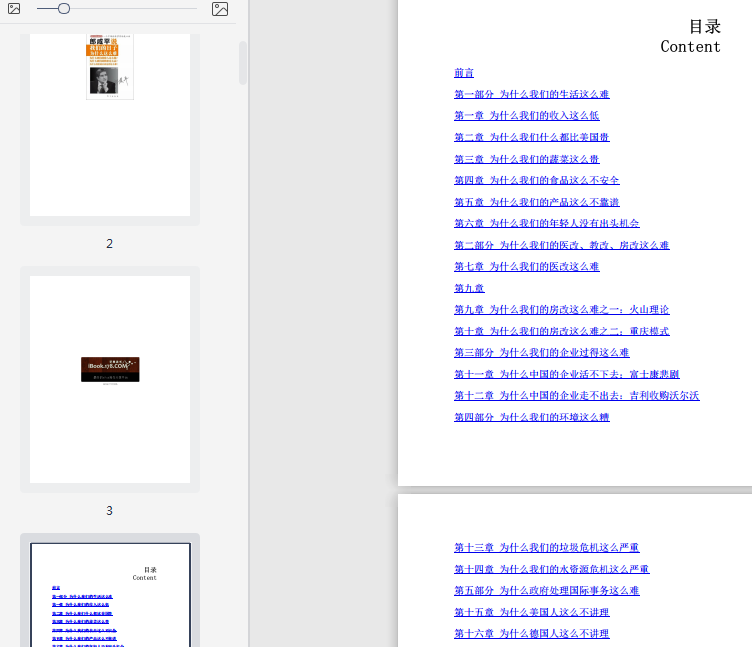Click the small thumbnail size icon
Viewport: 752px width, 647px height.
point(14,9)
